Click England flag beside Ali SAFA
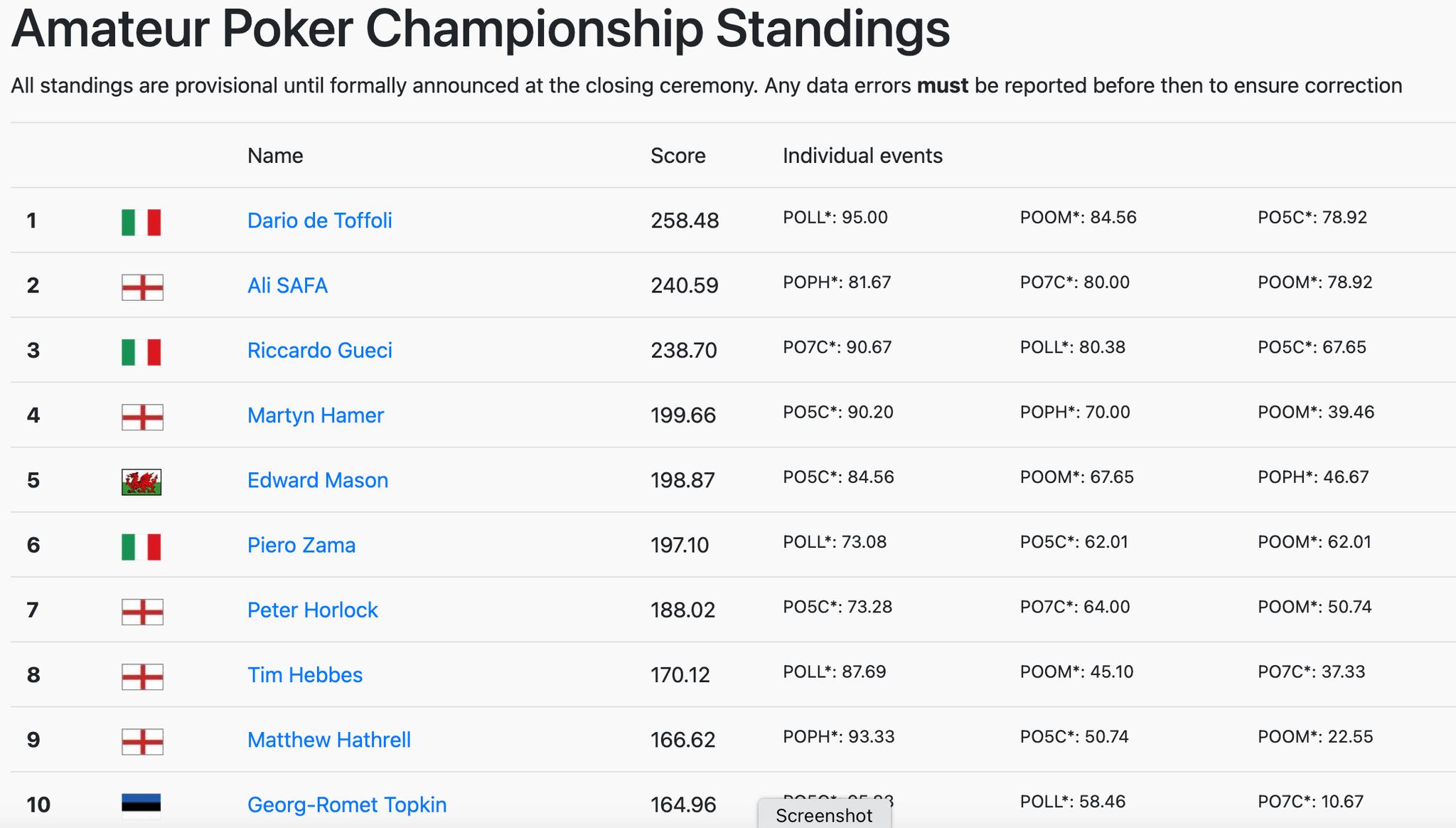 [142, 287]
